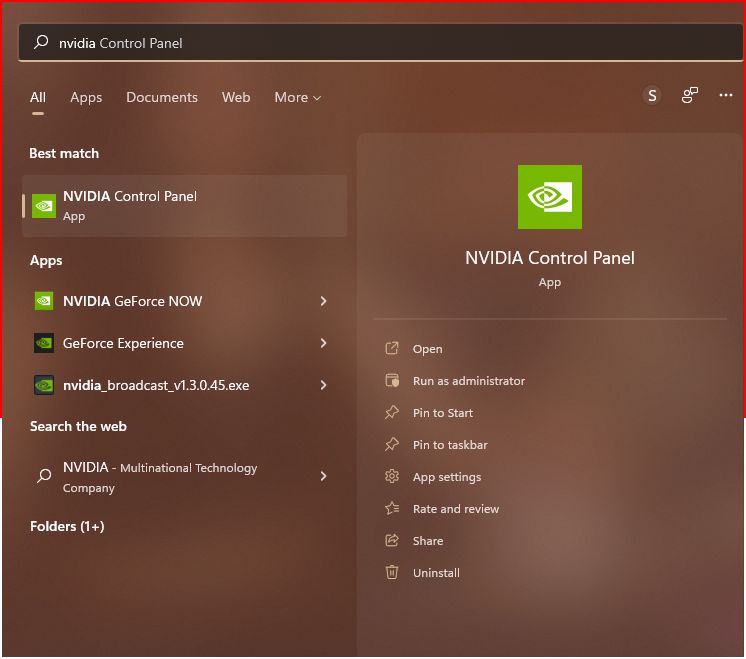Choose Run as administrator
Image resolution: width=746 pixels, height=659 pixels.
pyautogui.click(x=468, y=381)
